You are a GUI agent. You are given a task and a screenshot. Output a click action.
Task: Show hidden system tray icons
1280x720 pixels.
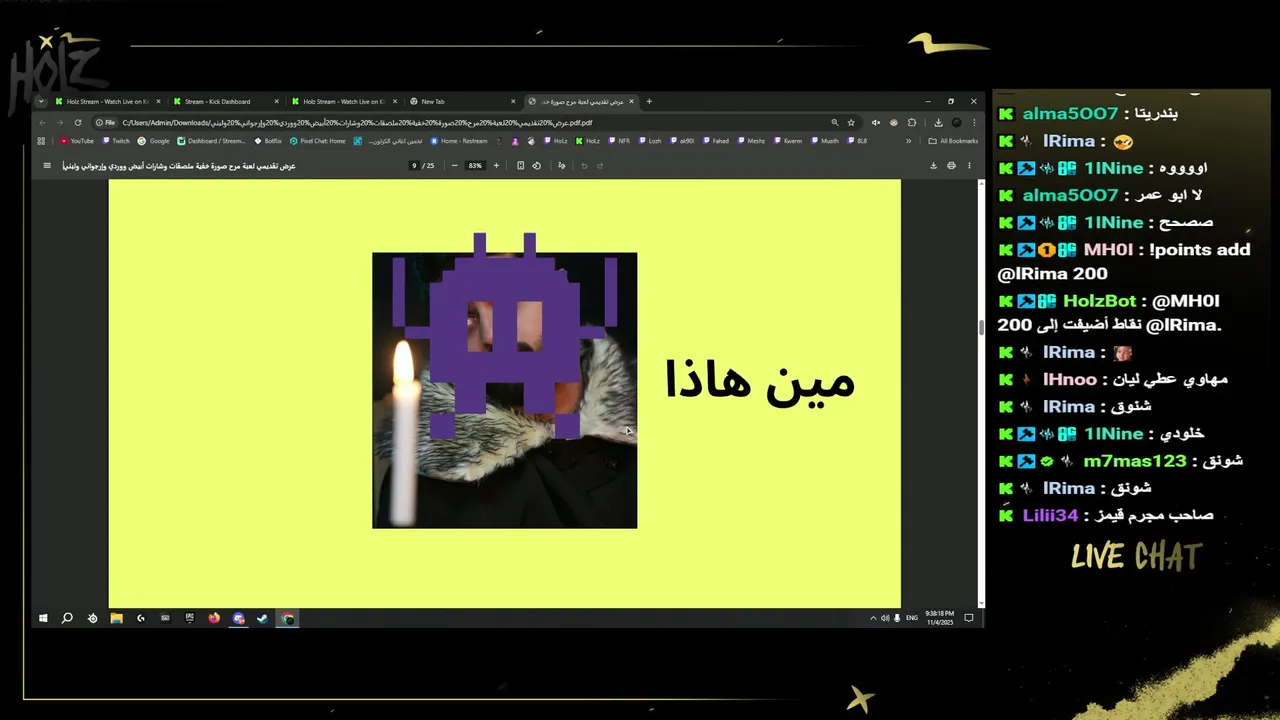[x=873, y=619]
